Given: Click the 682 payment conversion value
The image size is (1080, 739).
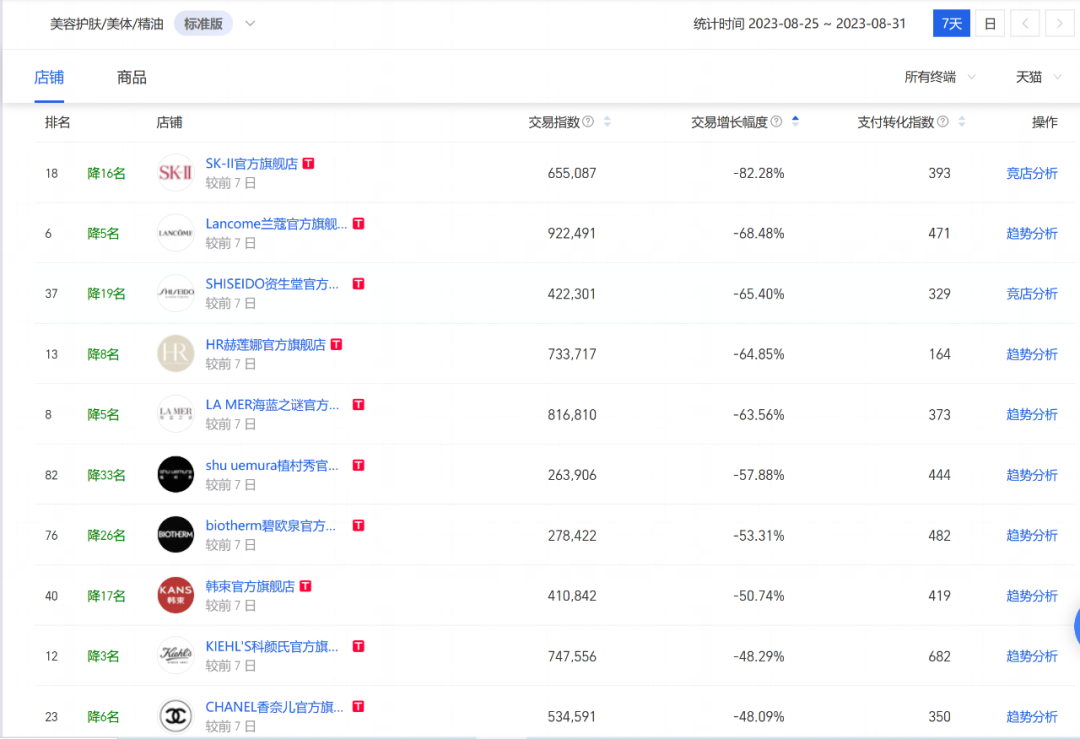Looking at the screenshot, I should [x=939, y=656].
